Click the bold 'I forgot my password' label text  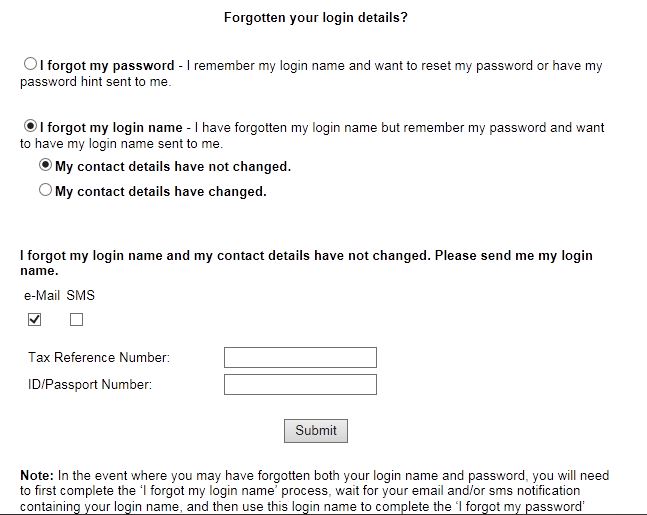coord(106,66)
